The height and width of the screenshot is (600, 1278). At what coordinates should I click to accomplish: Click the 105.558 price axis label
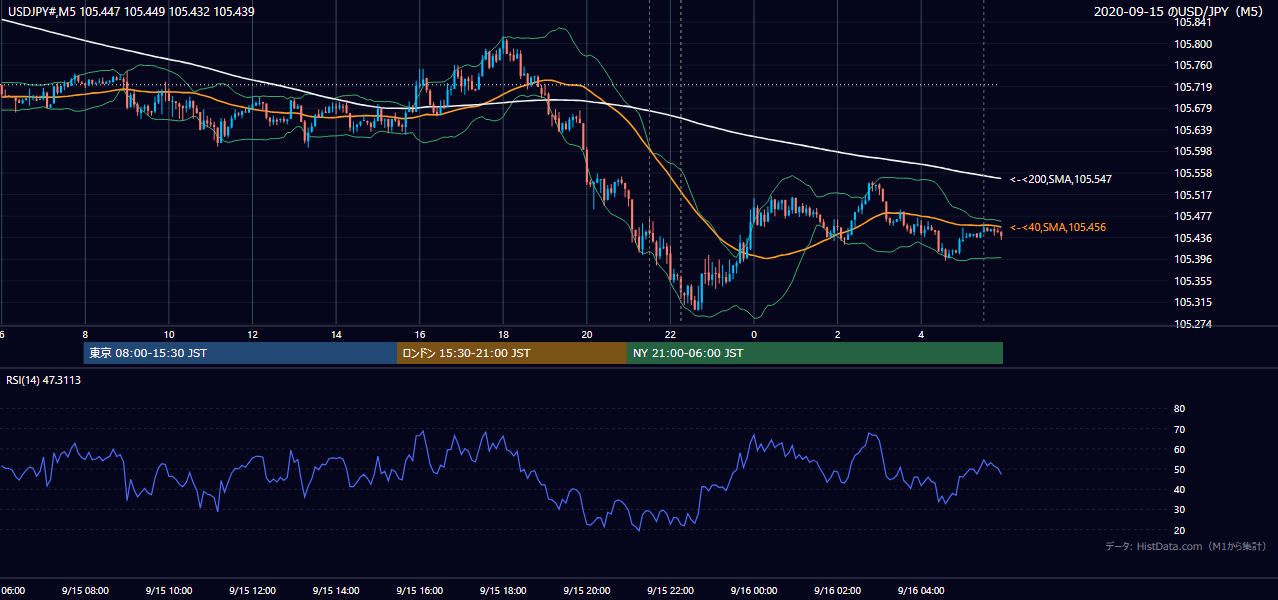coord(1193,173)
